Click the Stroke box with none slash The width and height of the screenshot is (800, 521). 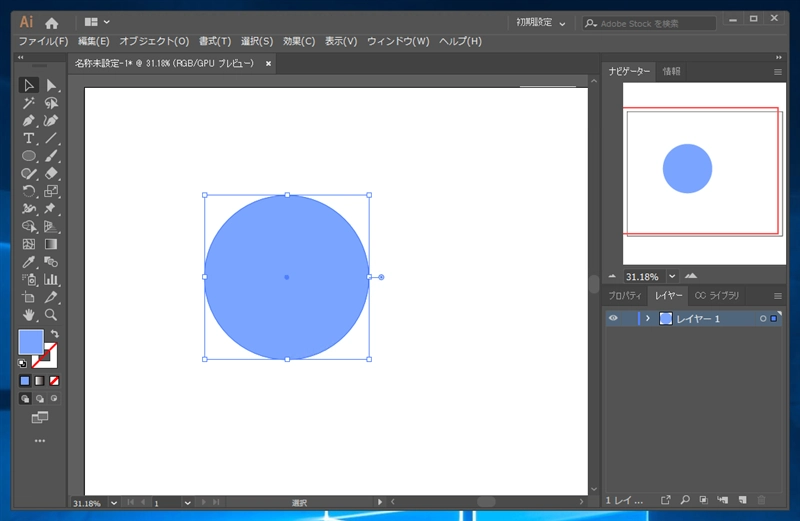(51, 361)
